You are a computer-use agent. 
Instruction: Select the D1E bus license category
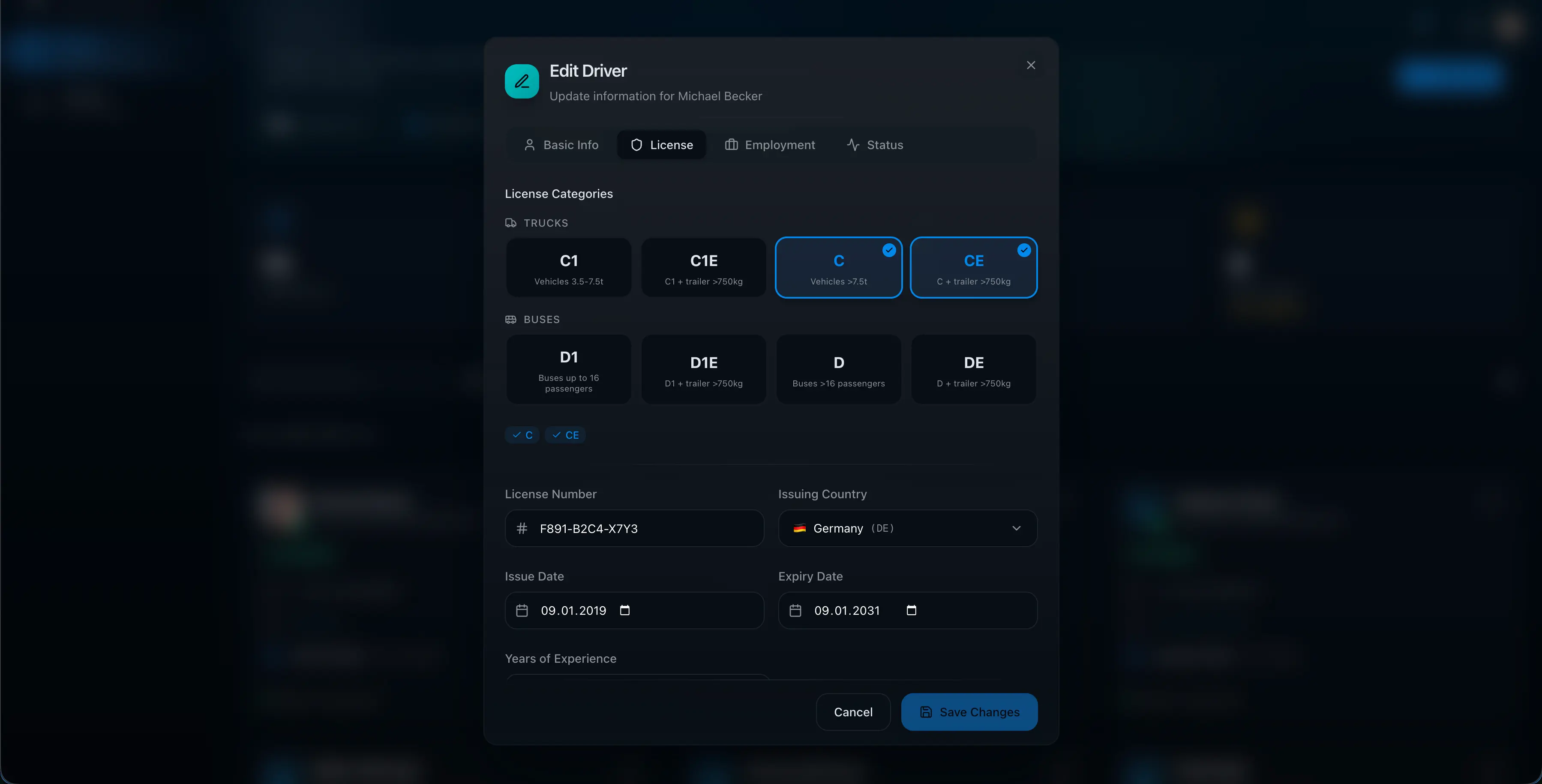(703, 369)
